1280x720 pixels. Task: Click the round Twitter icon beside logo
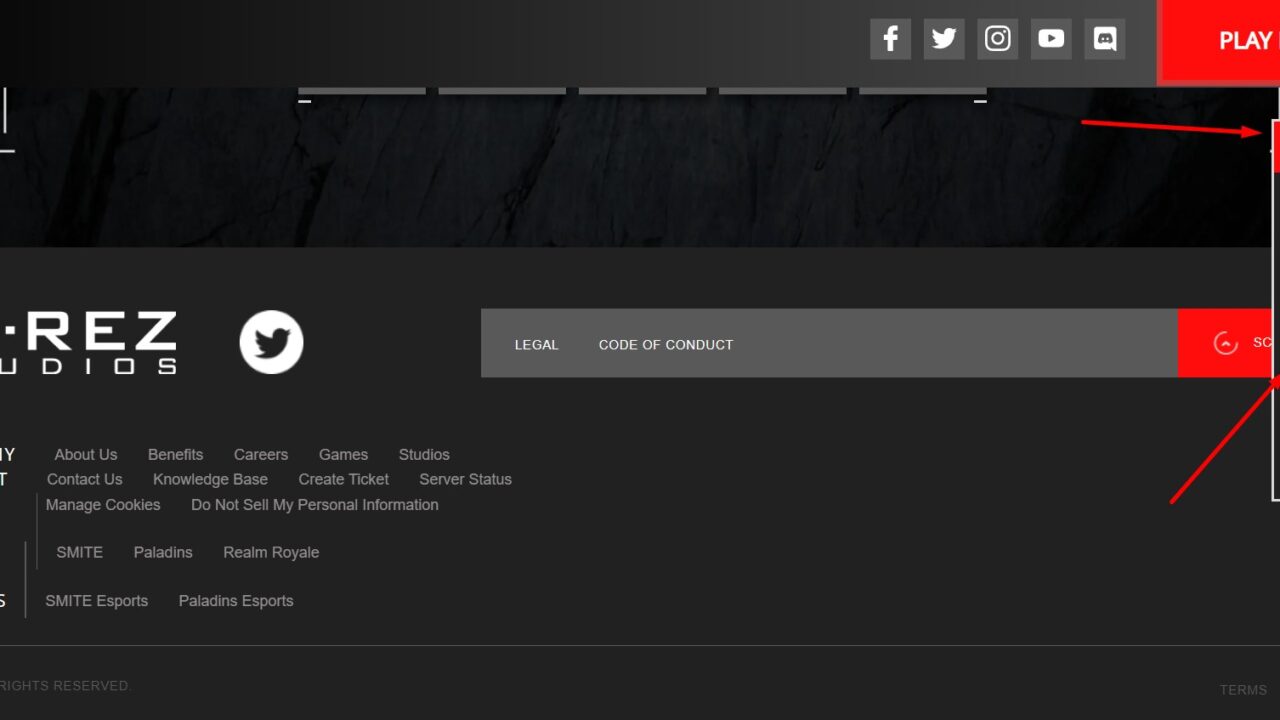271,342
